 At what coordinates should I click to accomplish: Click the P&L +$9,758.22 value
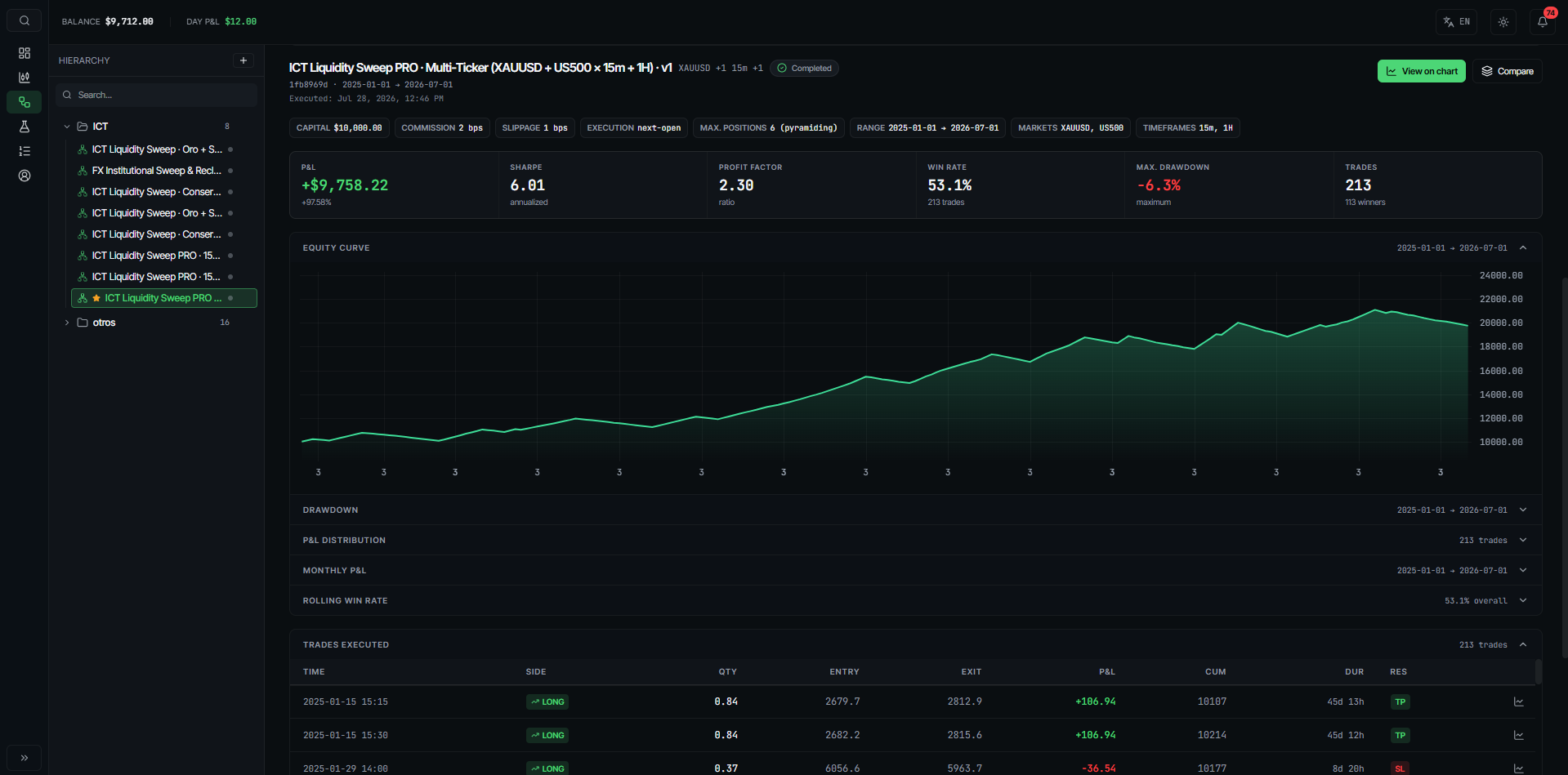345,185
